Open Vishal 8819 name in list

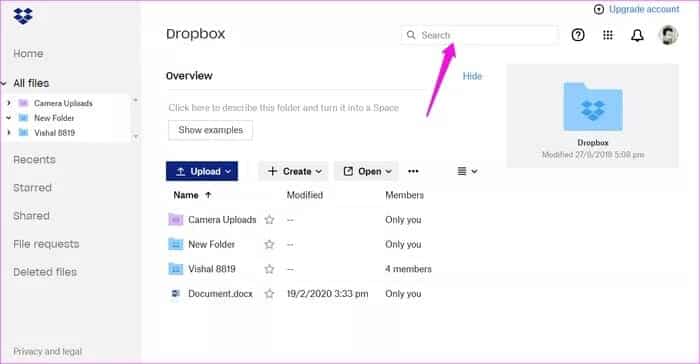[212, 269]
